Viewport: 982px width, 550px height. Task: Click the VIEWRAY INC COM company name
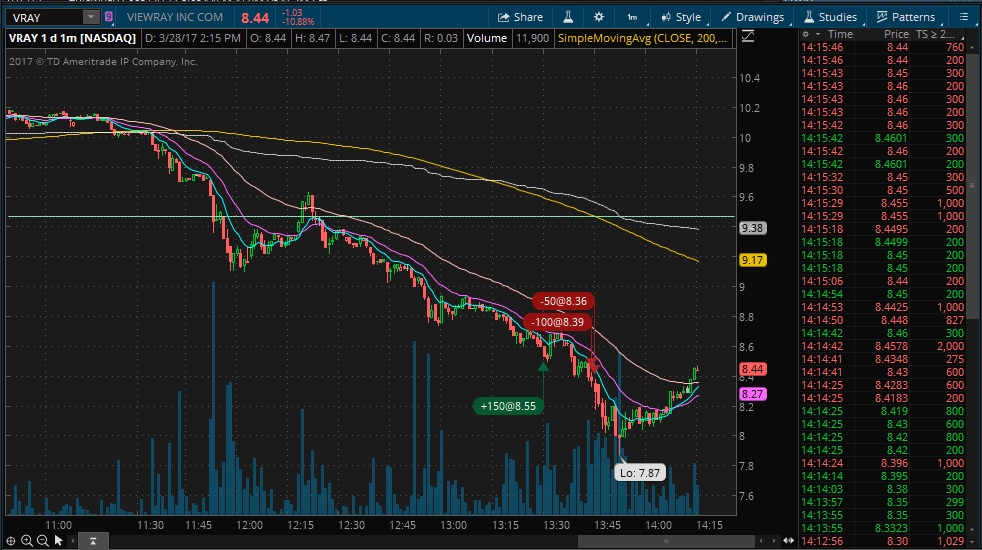click(174, 17)
